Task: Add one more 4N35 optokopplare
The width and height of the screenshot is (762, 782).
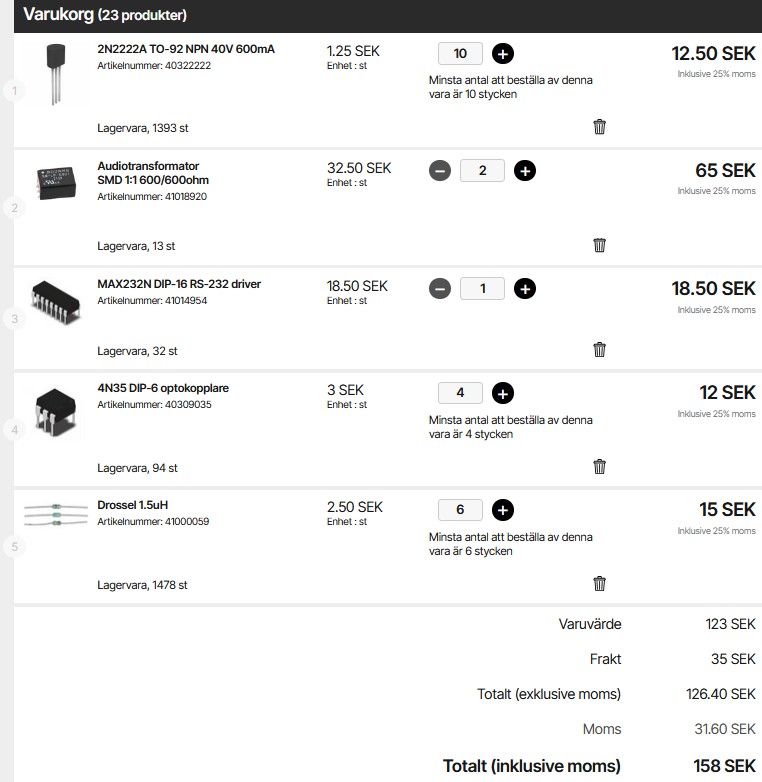Action: click(503, 393)
